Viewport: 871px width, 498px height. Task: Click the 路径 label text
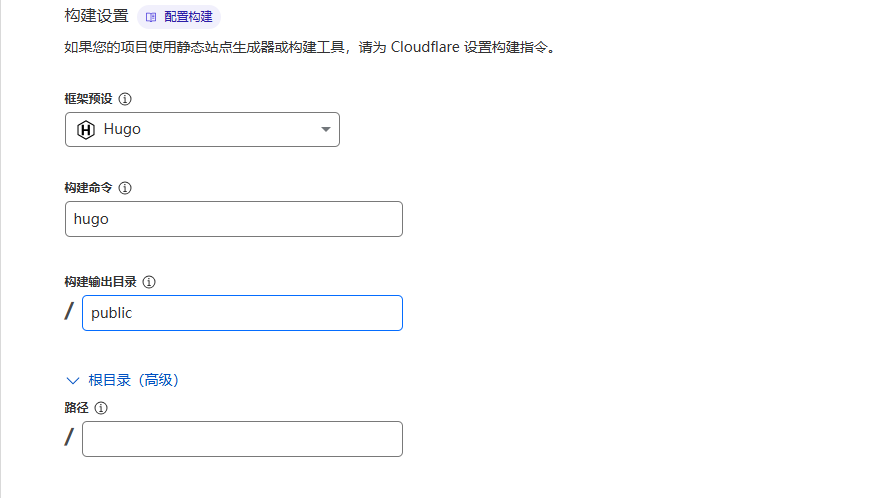(x=76, y=408)
